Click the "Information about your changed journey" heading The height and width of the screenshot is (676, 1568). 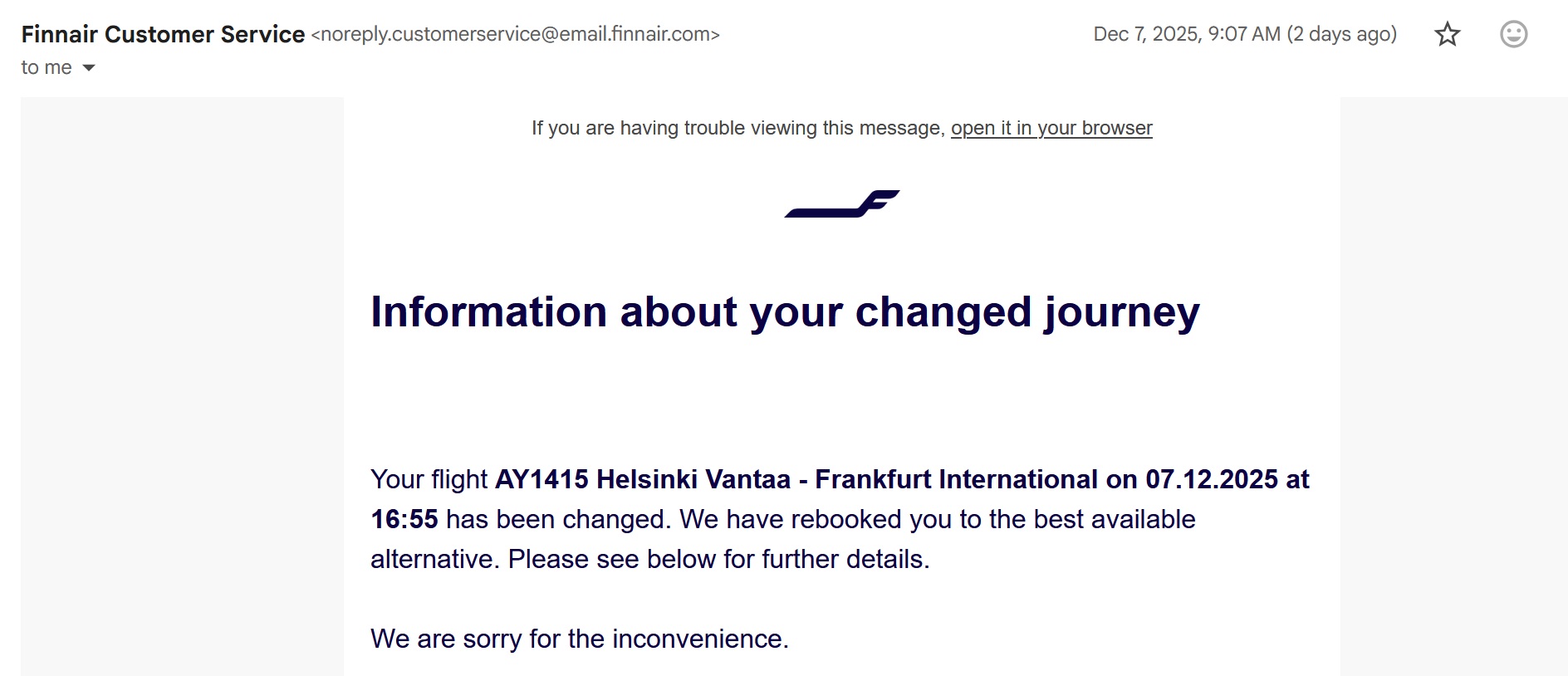785,312
